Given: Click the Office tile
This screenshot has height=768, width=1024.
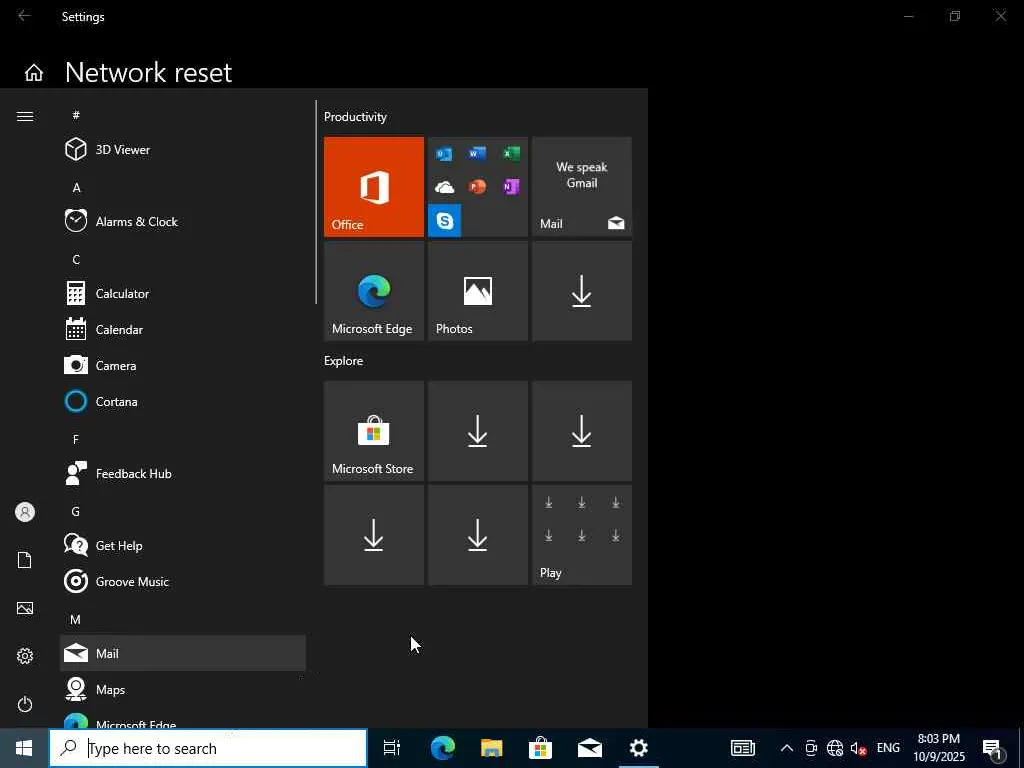Looking at the screenshot, I should tap(374, 187).
